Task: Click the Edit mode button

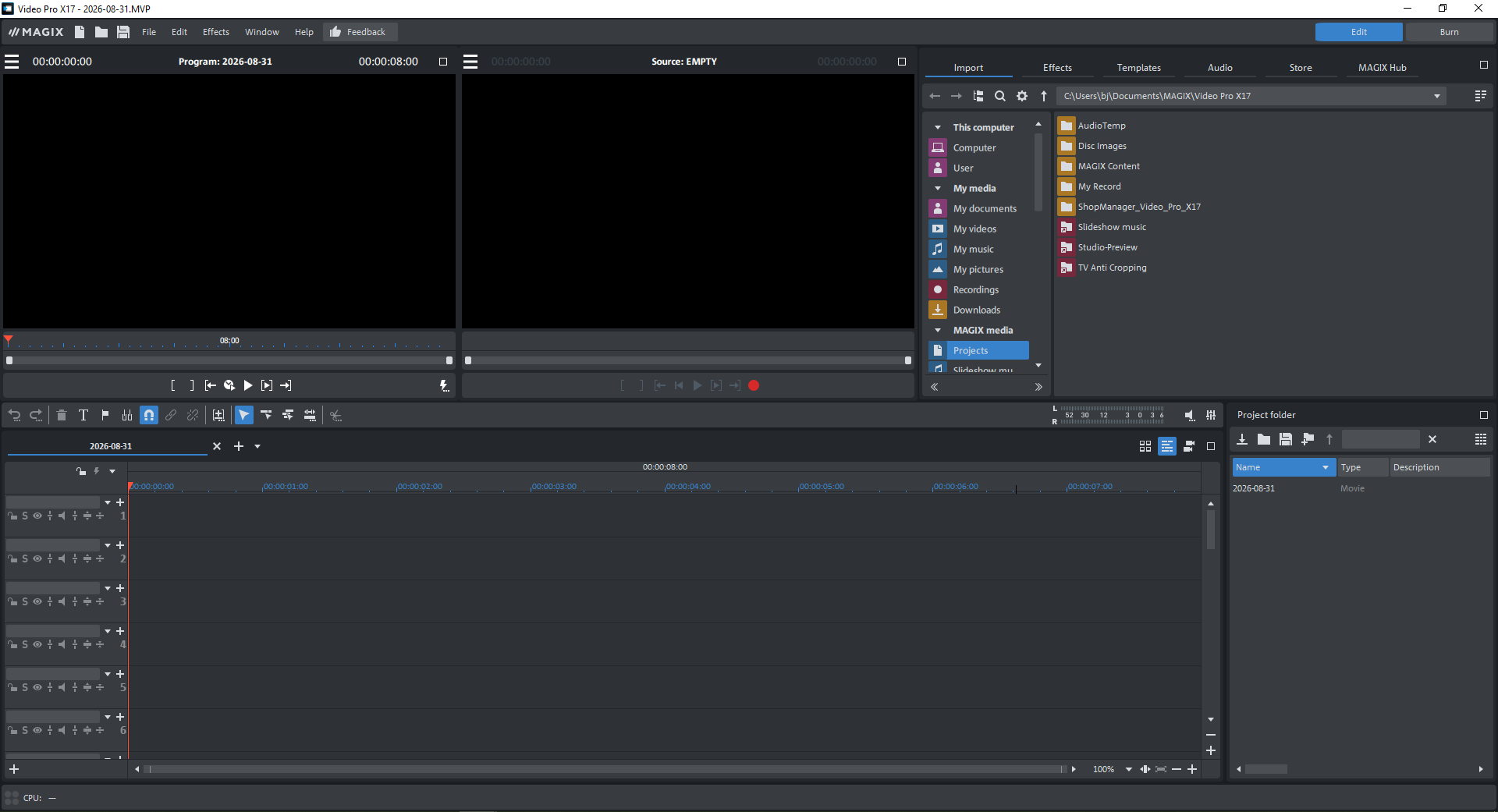Action: [1358, 32]
